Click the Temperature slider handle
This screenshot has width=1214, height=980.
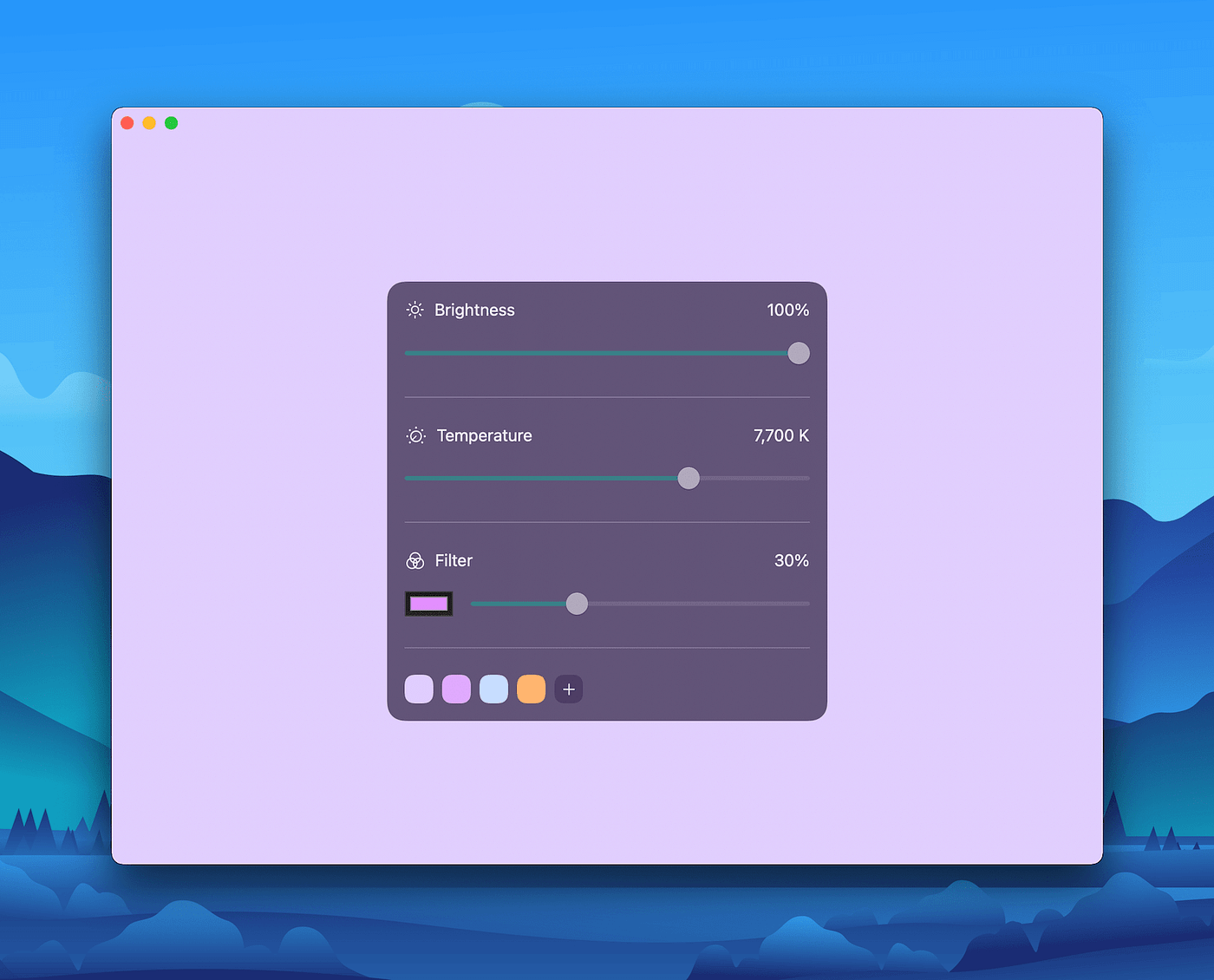click(x=689, y=478)
